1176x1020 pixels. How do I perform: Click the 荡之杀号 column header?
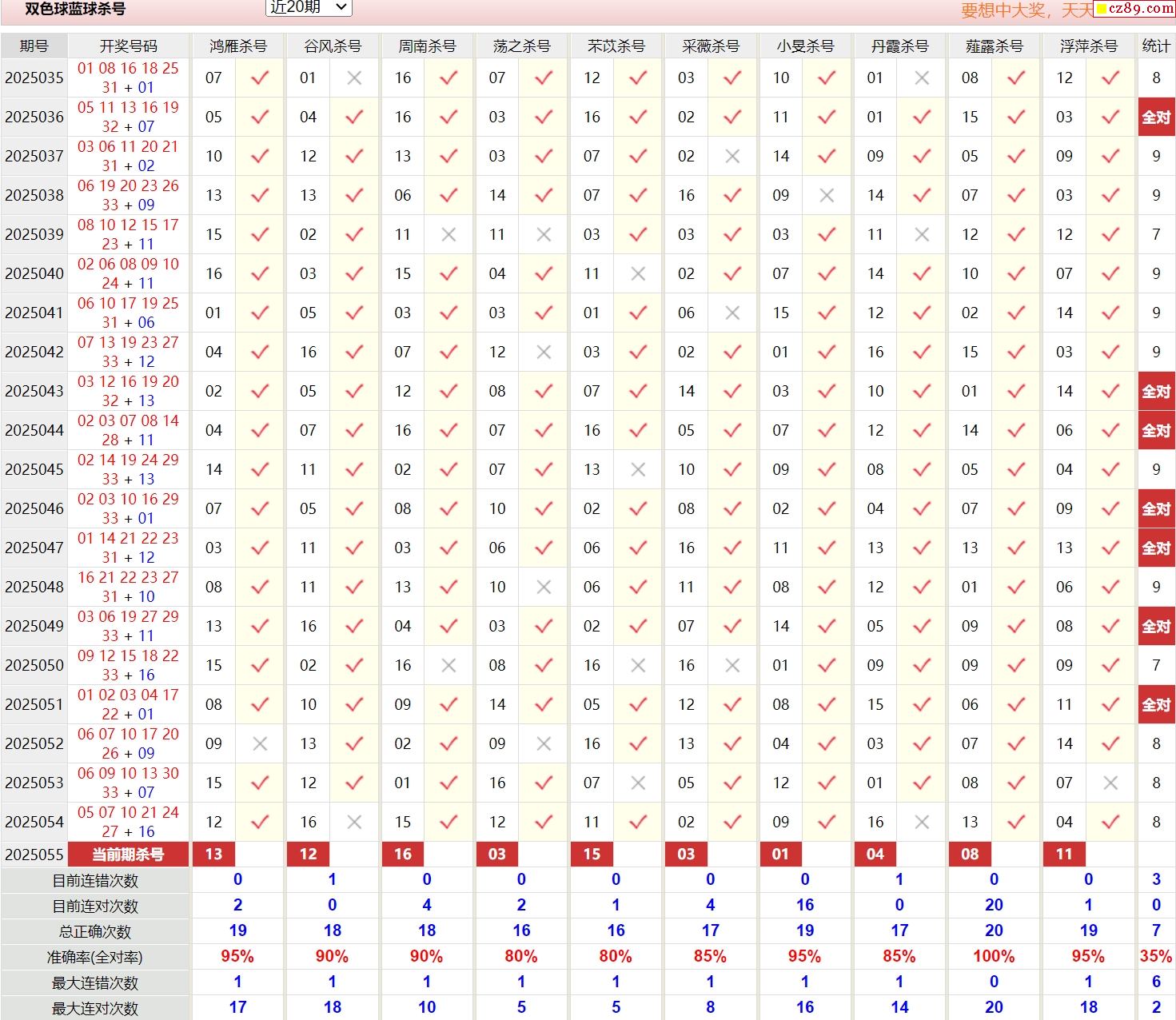pos(521,46)
